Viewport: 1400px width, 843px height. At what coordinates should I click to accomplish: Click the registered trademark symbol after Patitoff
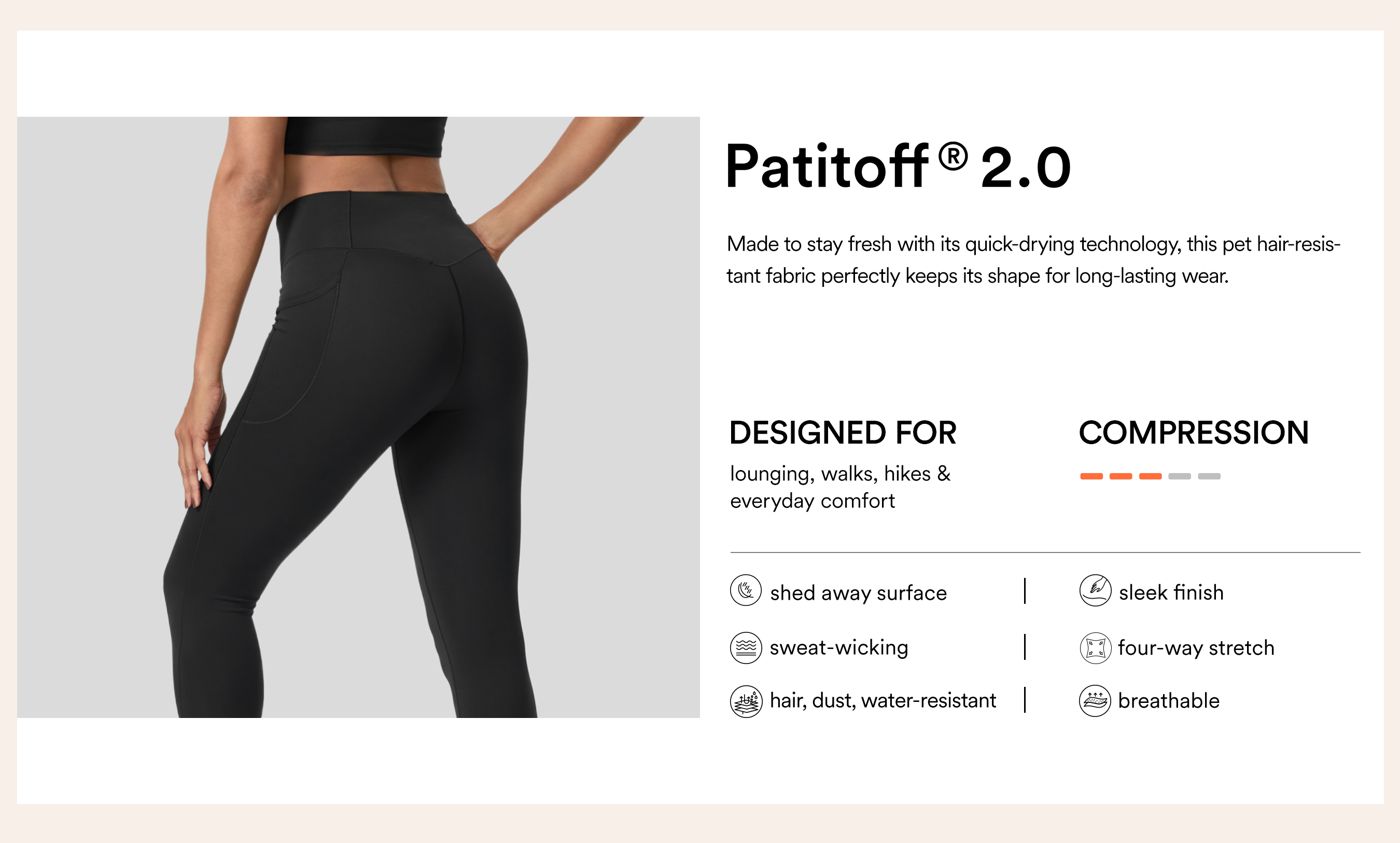(x=954, y=155)
